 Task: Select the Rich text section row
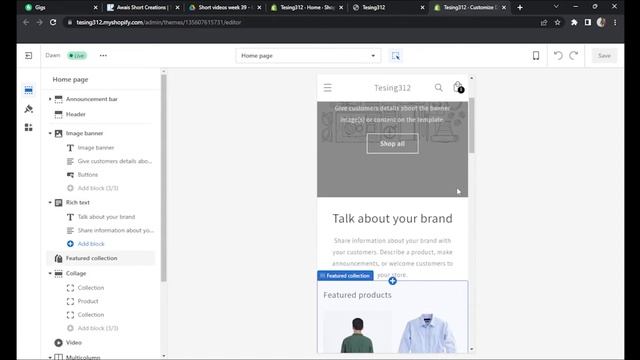(x=78, y=202)
